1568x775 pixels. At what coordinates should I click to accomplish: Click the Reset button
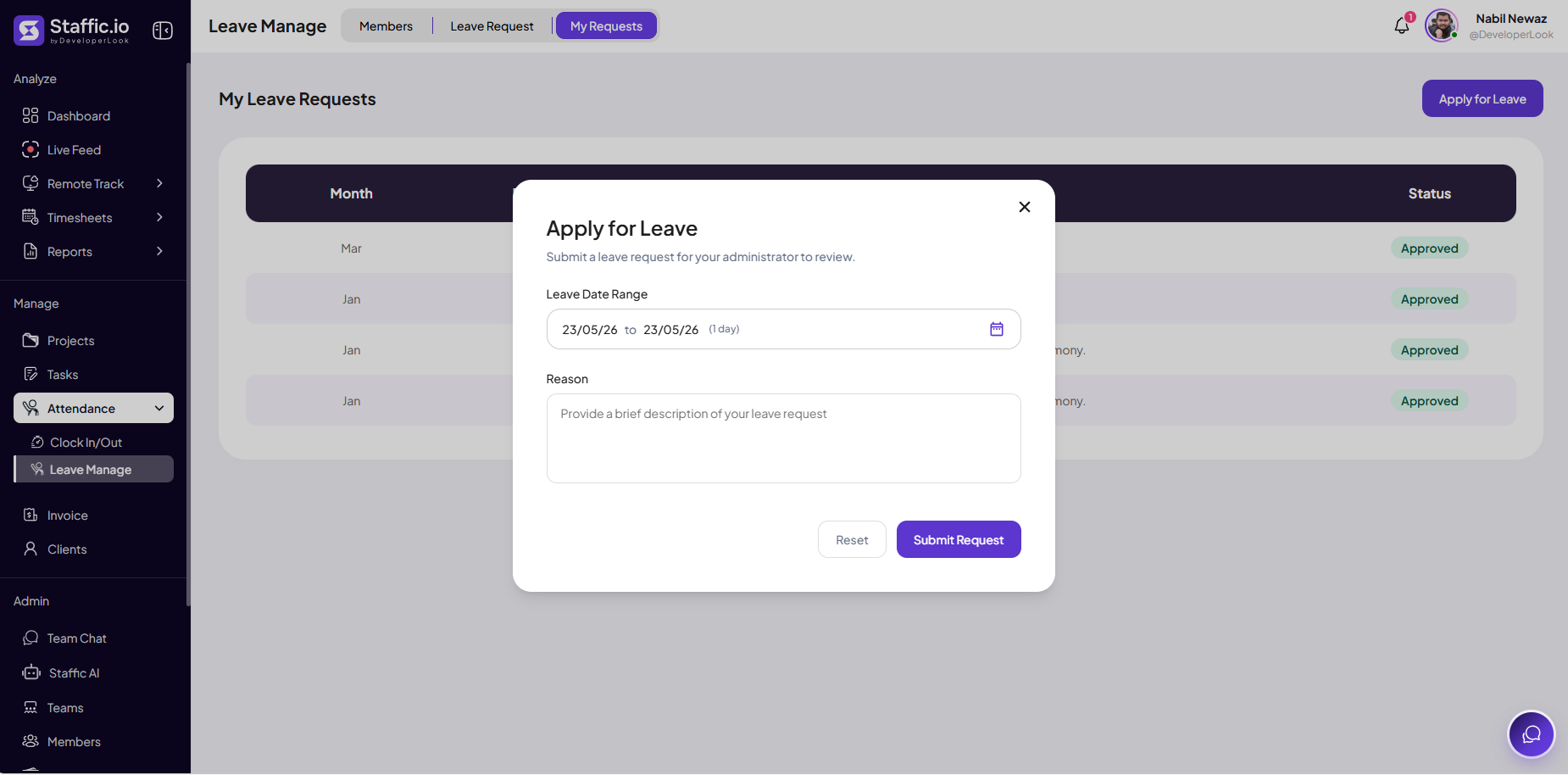pyautogui.click(x=852, y=539)
